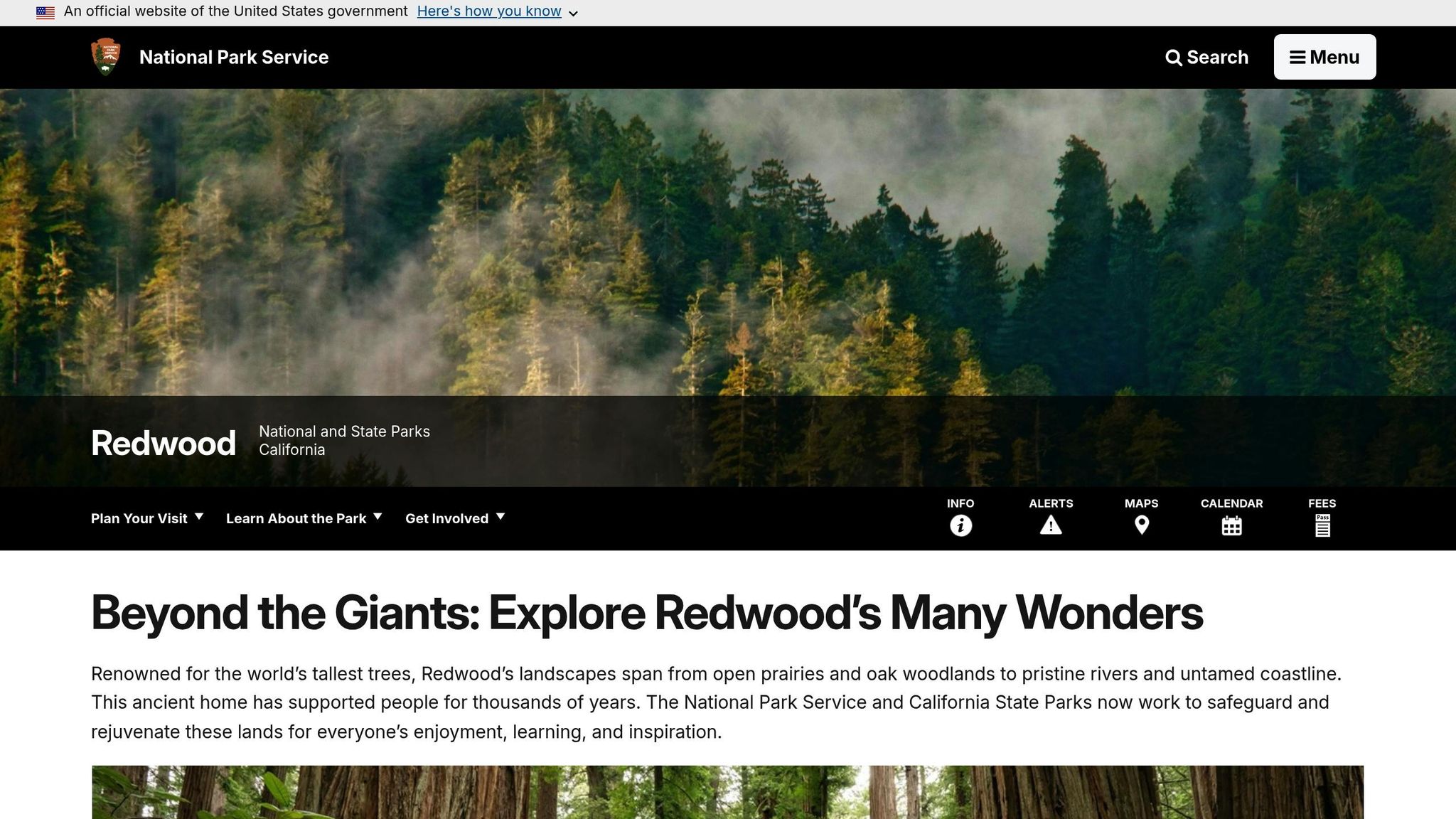This screenshot has width=1456, height=819.
Task: Click the National Park Service arrowhead logo
Action: (x=106, y=57)
